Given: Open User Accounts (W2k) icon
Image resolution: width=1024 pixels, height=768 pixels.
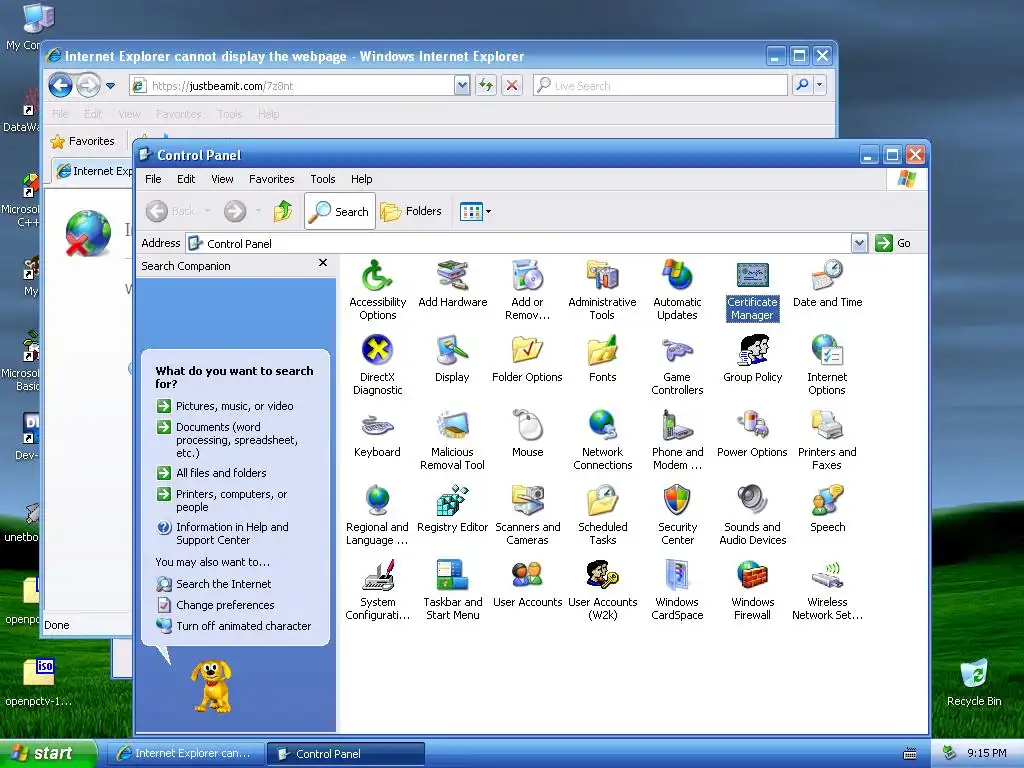Looking at the screenshot, I should (x=602, y=590).
